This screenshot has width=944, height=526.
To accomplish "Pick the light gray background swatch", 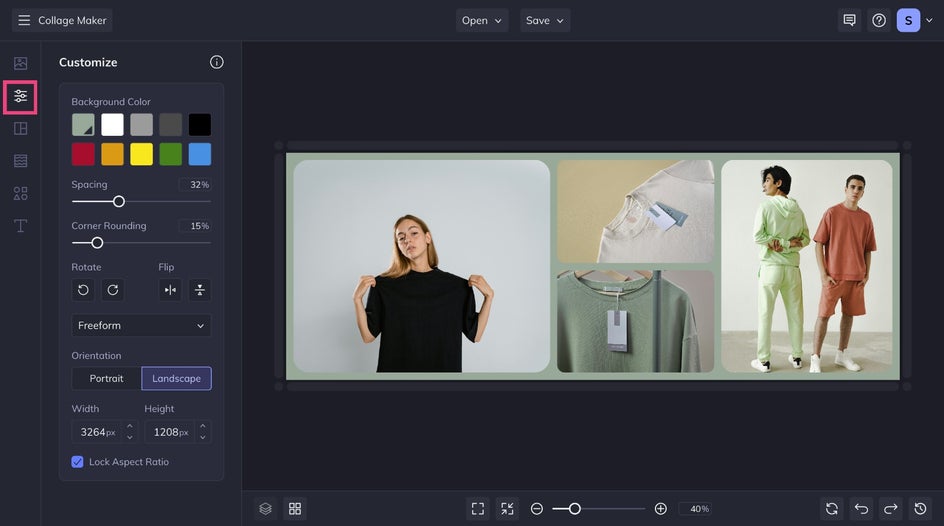I will [x=141, y=125].
